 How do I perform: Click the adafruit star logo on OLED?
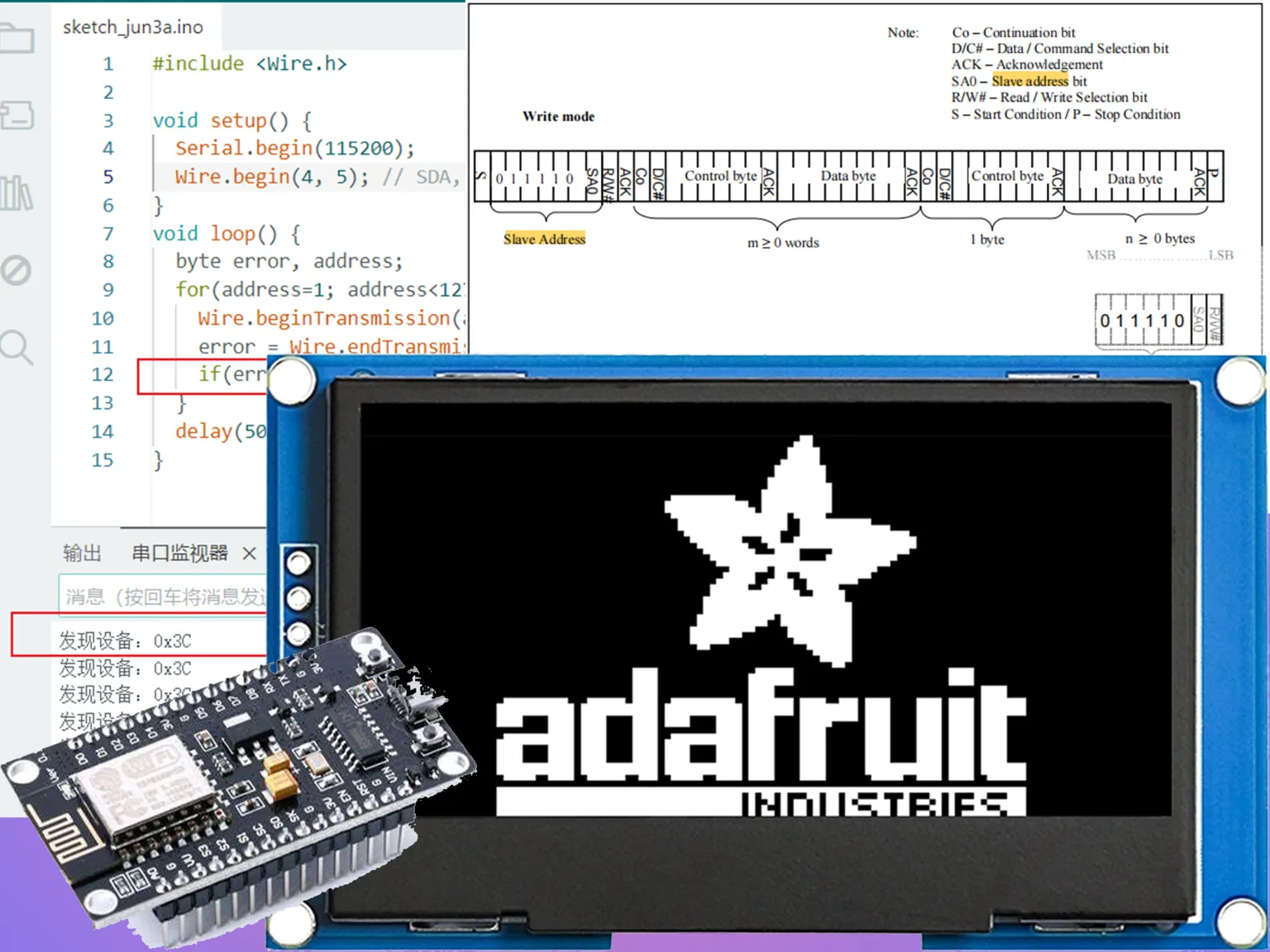[790, 548]
